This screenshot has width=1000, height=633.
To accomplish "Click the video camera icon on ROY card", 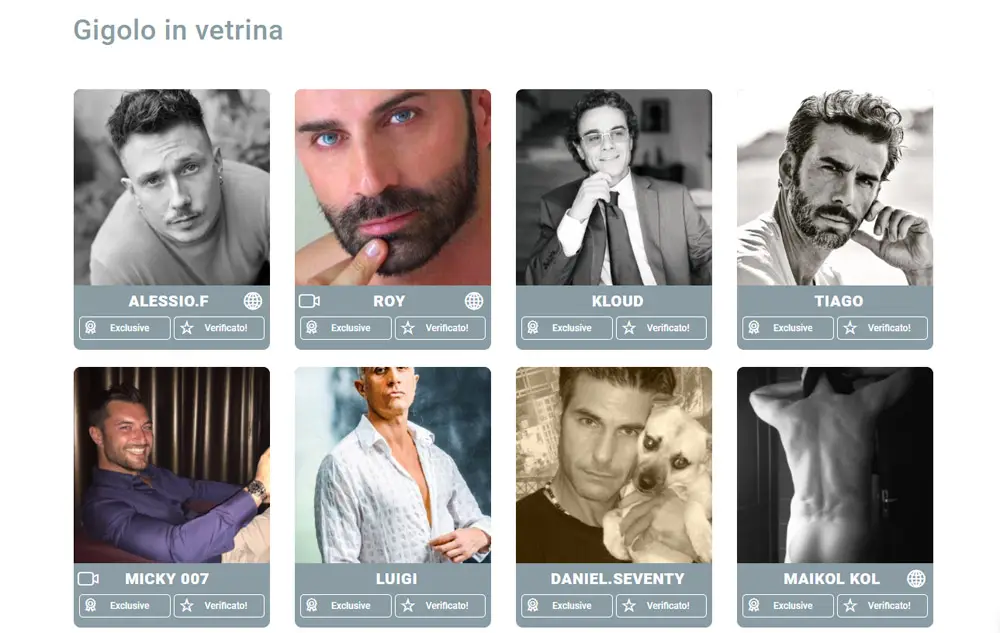I will click(309, 301).
